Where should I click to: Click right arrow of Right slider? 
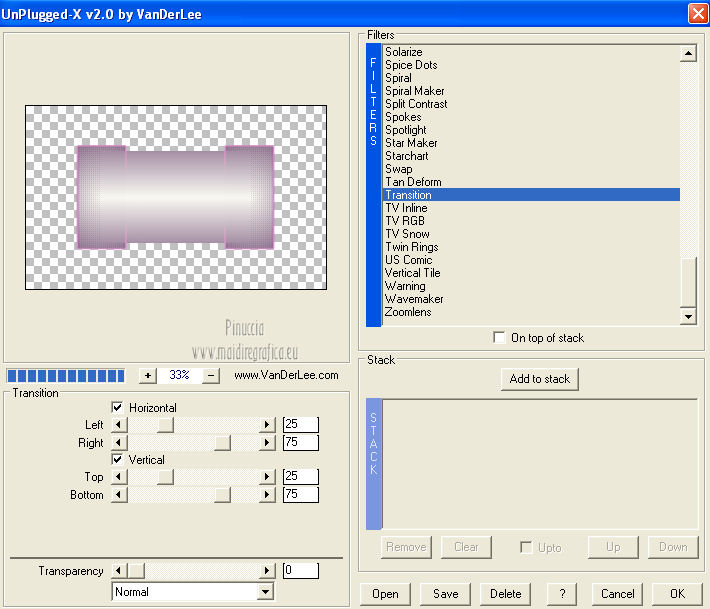click(x=267, y=442)
